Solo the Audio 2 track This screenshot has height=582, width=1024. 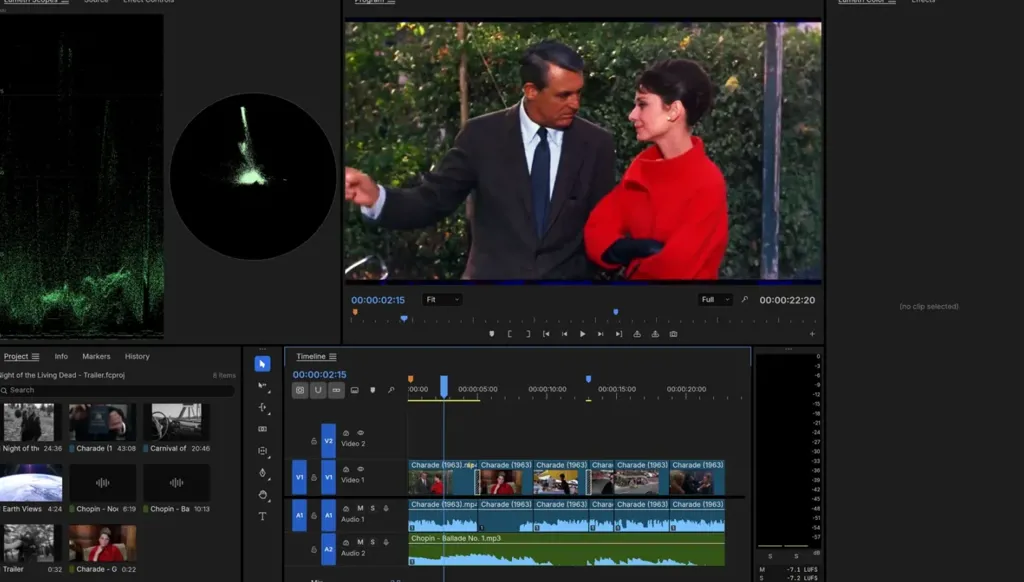(x=373, y=542)
